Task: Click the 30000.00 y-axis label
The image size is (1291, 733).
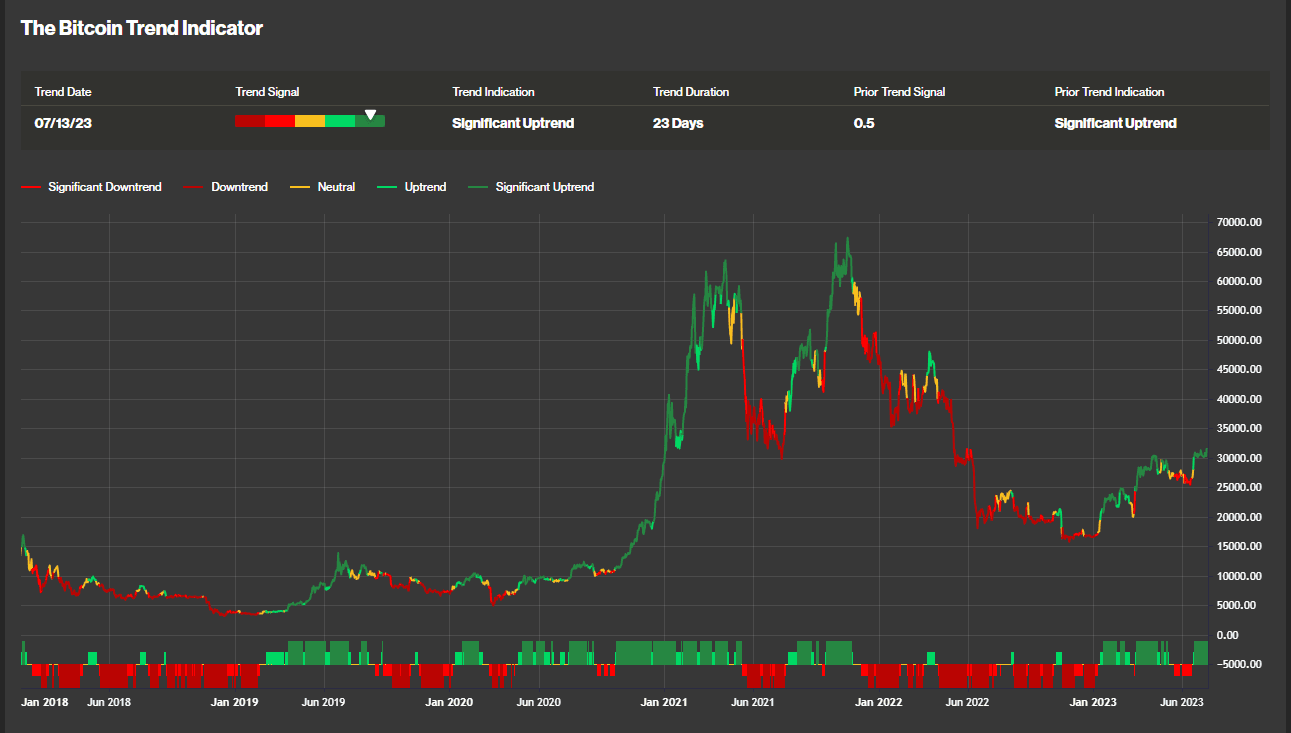Action: [x=1240, y=458]
